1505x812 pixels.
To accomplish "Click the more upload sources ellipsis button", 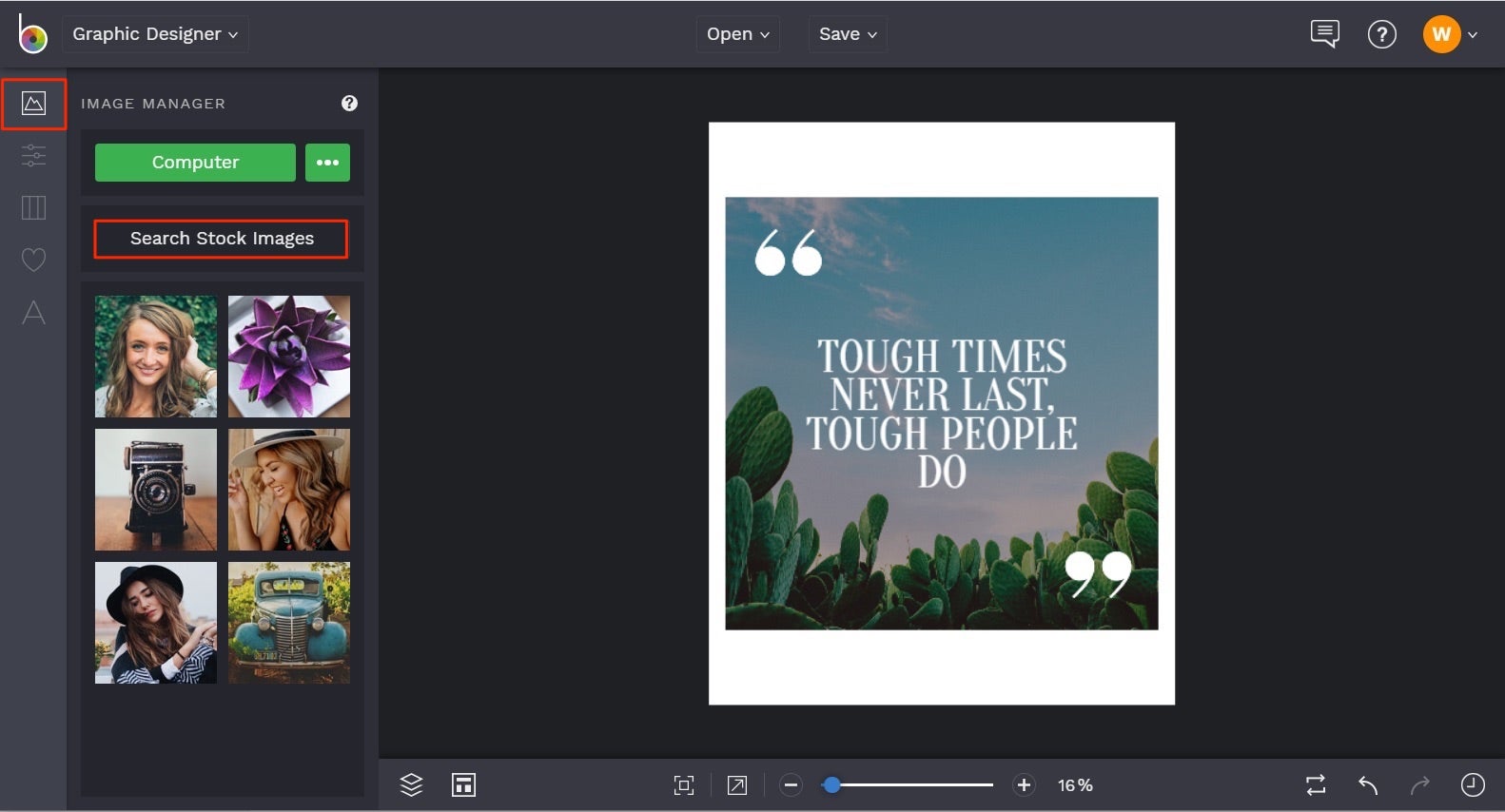I will point(327,163).
